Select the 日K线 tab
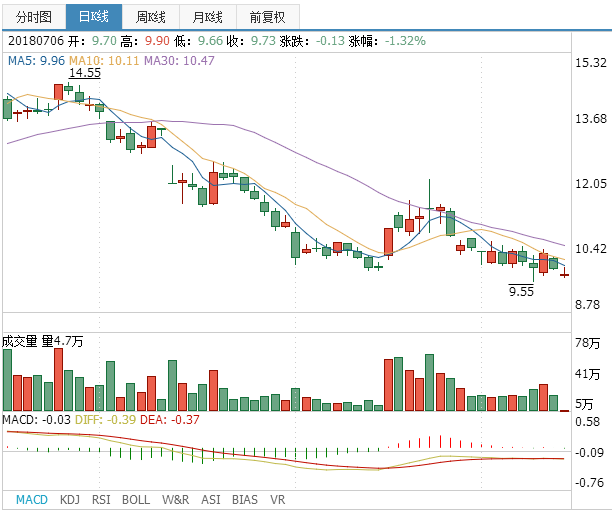The height and width of the screenshot is (511, 612). pyautogui.click(x=94, y=17)
